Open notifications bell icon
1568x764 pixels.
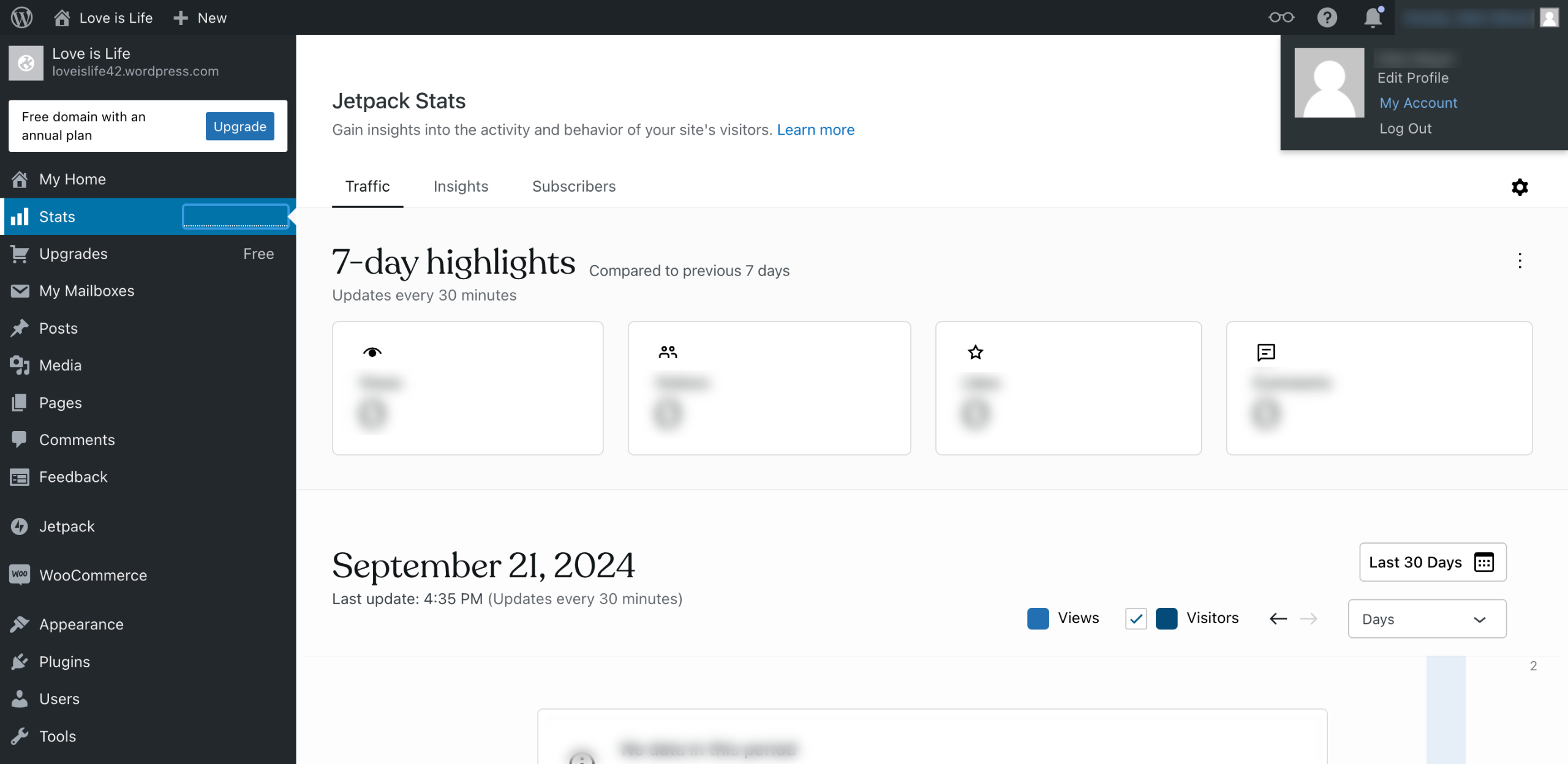[x=1373, y=17]
